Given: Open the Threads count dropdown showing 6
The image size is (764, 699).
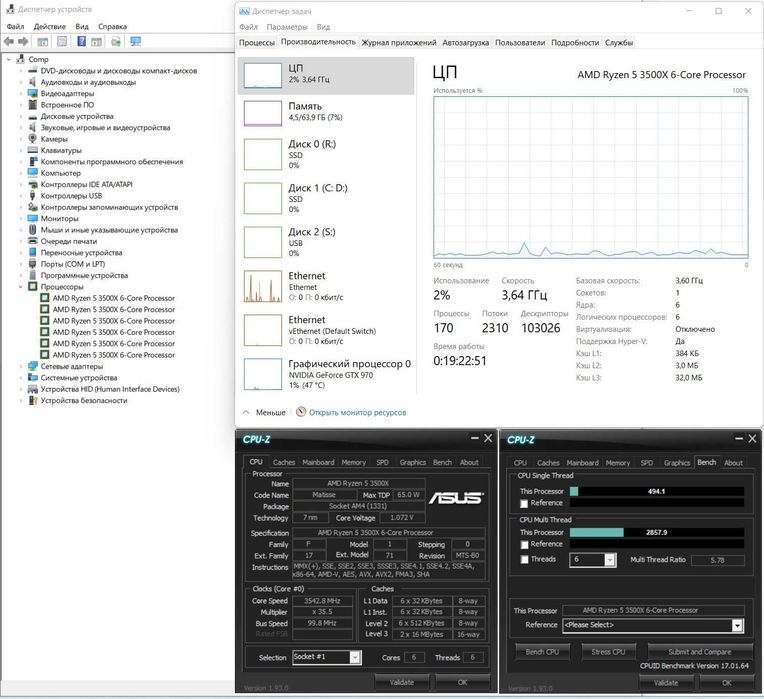Looking at the screenshot, I should click(609, 560).
